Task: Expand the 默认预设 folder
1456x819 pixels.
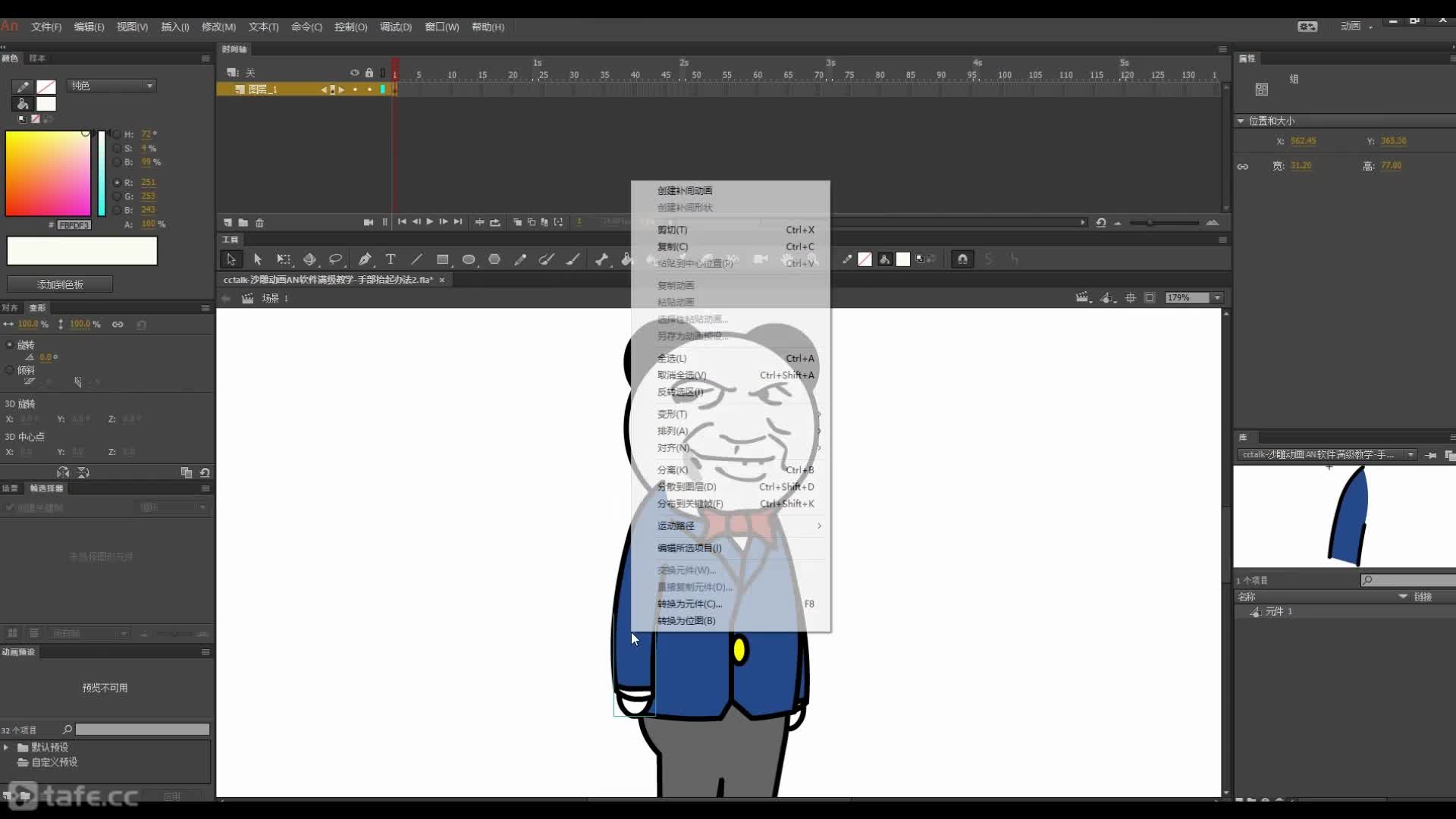Action: [x=6, y=748]
